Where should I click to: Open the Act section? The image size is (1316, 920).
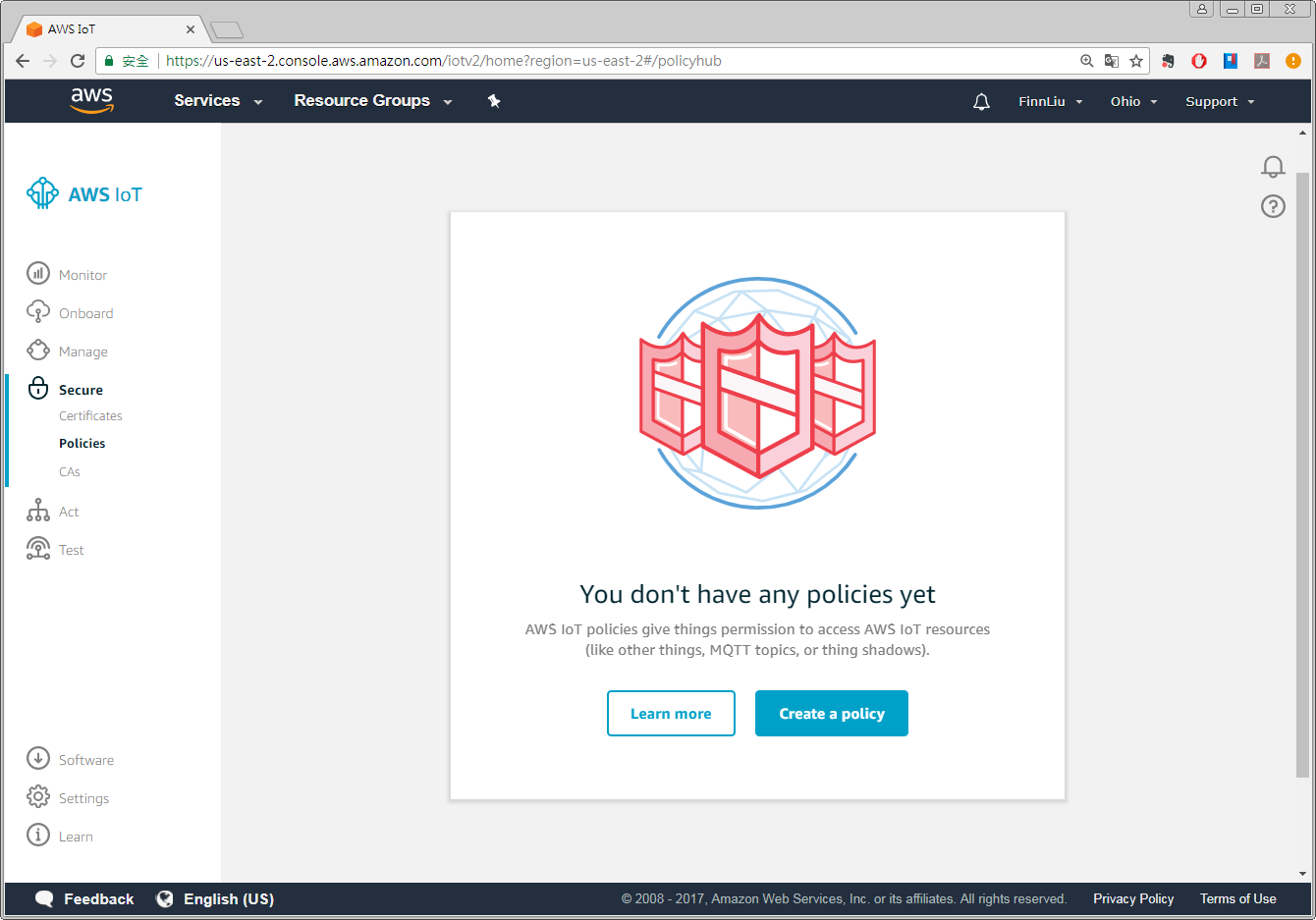coord(68,512)
